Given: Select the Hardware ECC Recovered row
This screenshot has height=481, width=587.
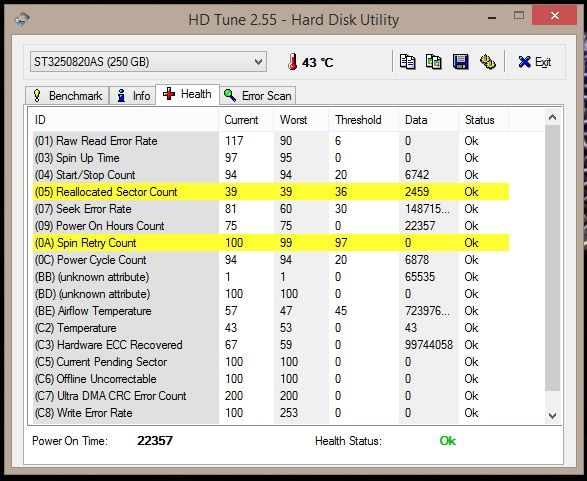Looking at the screenshot, I should click(x=271, y=345).
